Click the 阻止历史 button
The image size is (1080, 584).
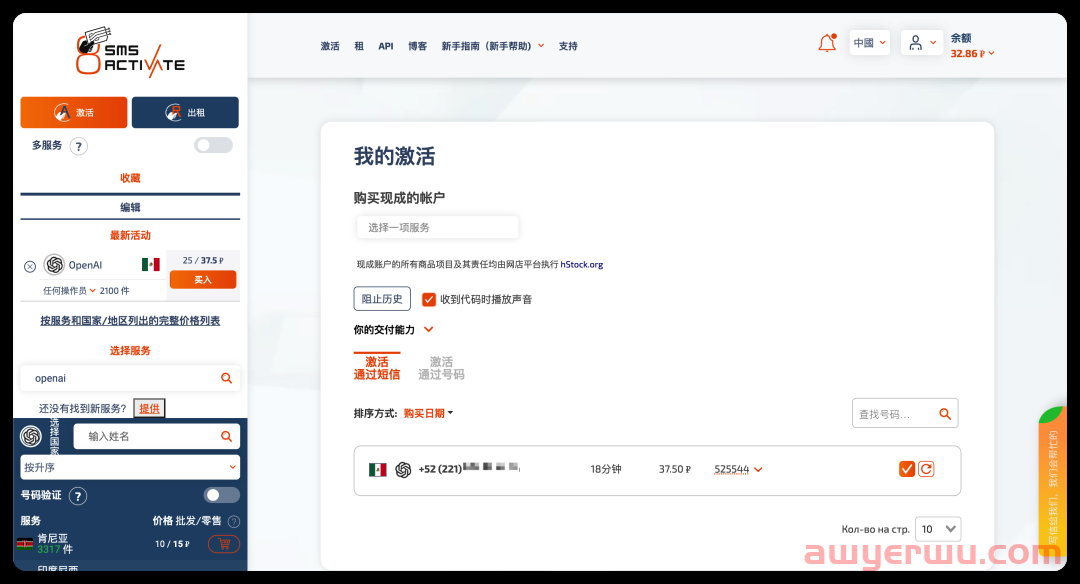(x=382, y=299)
